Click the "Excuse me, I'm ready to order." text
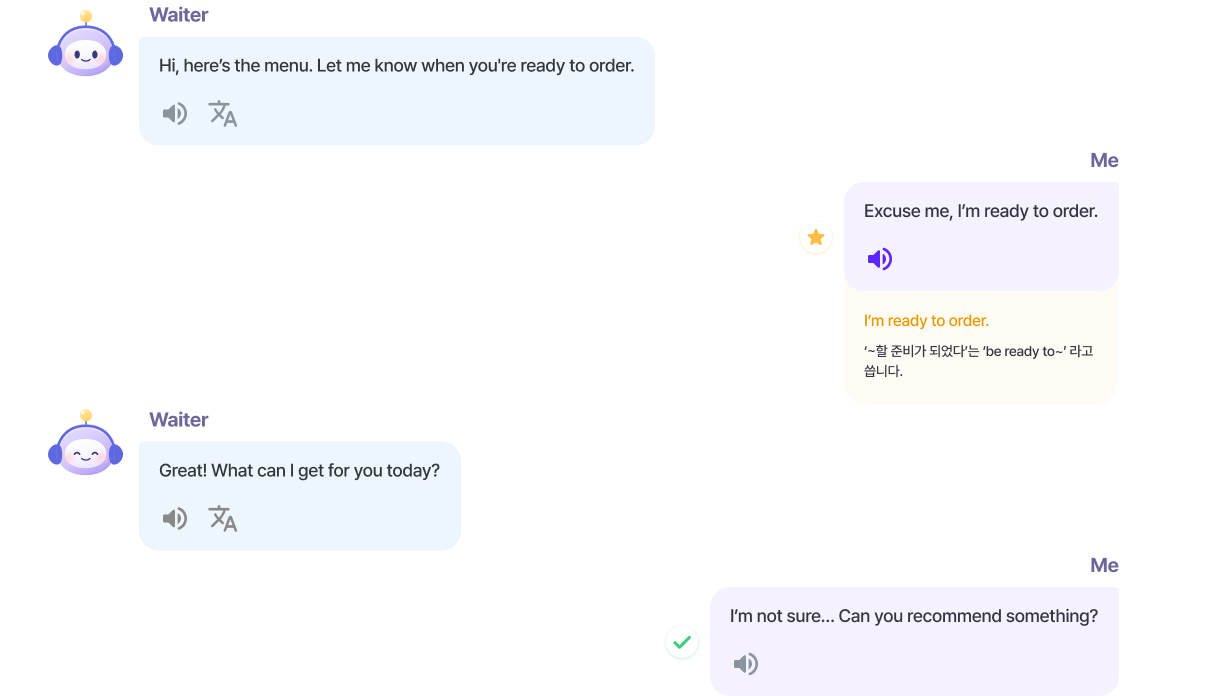 click(981, 212)
